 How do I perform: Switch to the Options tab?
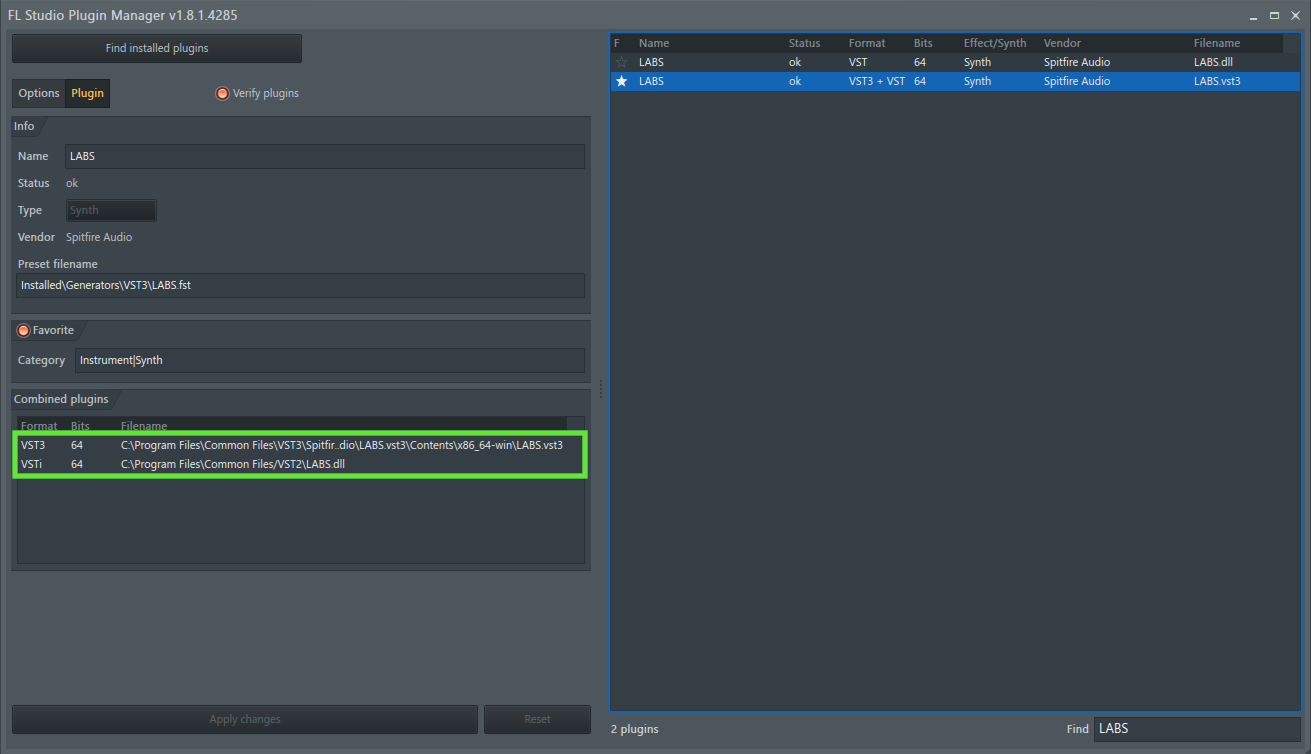click(x=39, y=93)
